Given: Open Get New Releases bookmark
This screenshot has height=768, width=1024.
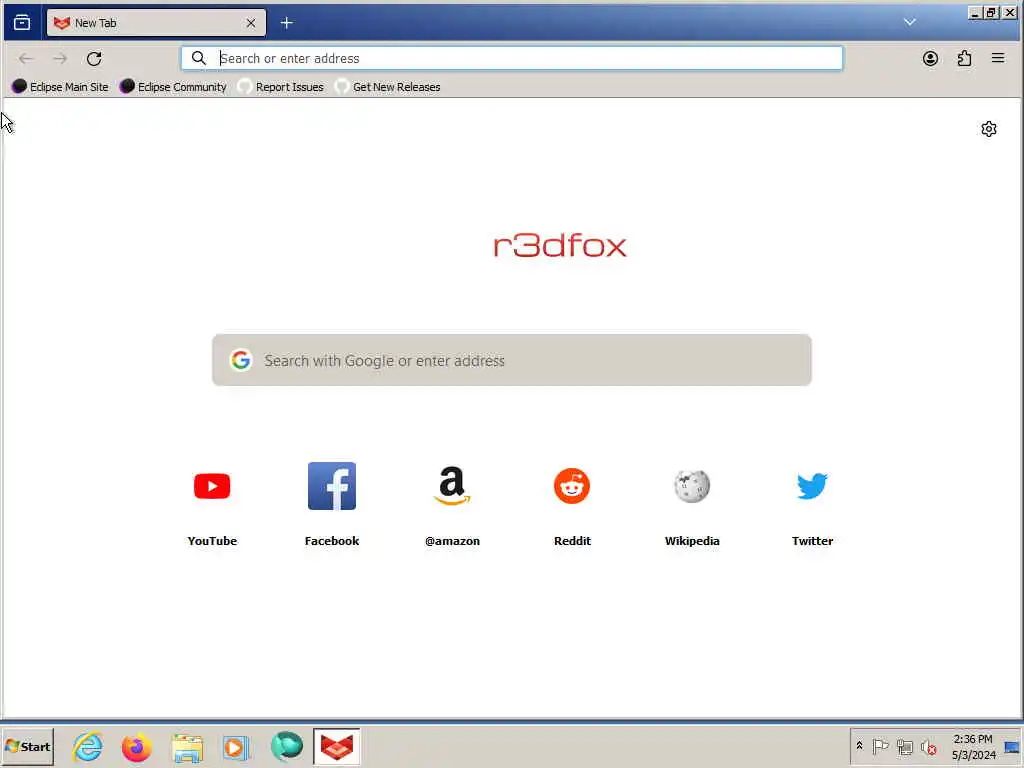Looking at the screenshot, I should tap(388, 87).
